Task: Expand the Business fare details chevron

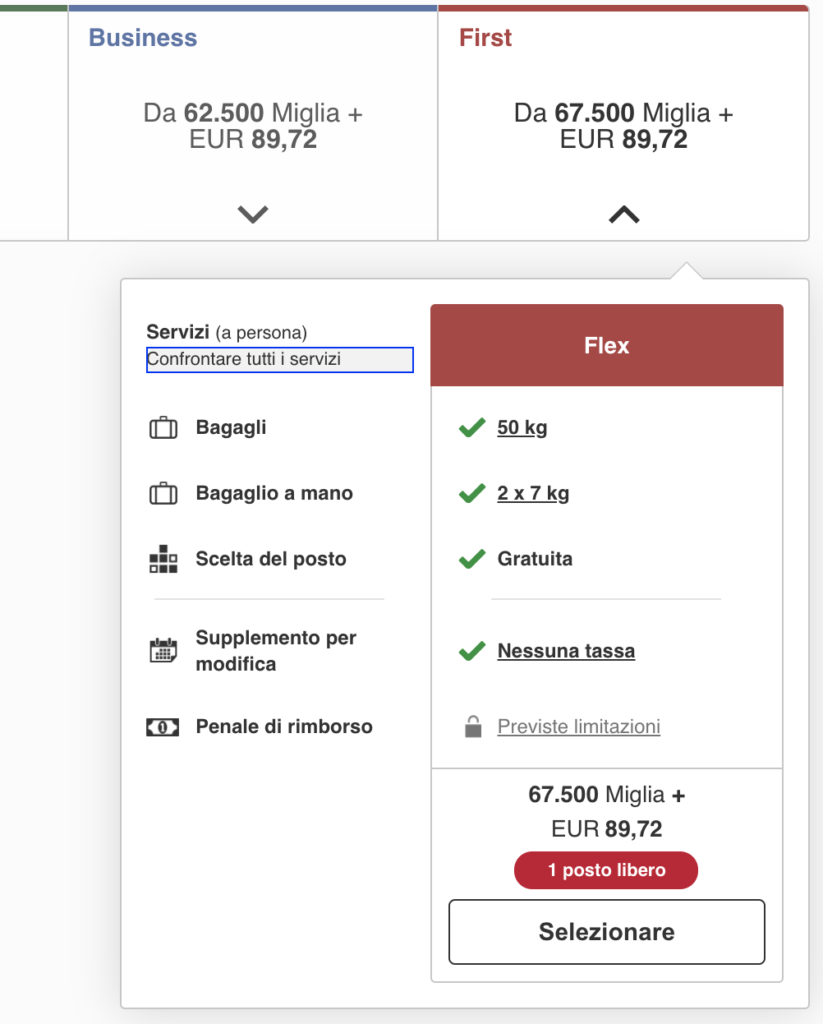Action: [253, 213]
